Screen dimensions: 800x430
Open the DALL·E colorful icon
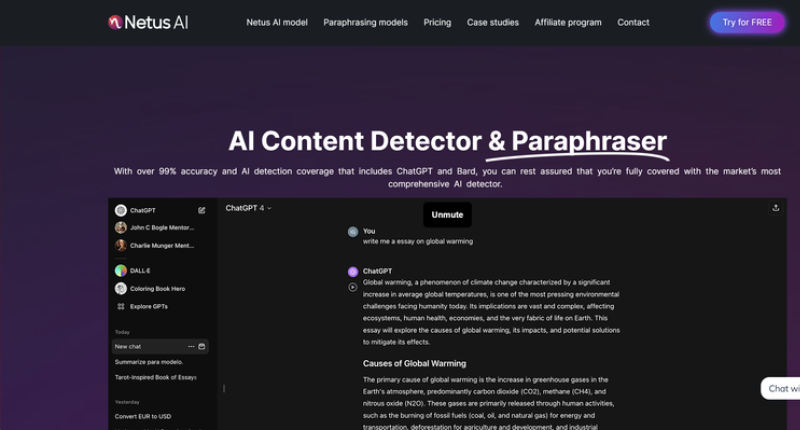121,270
